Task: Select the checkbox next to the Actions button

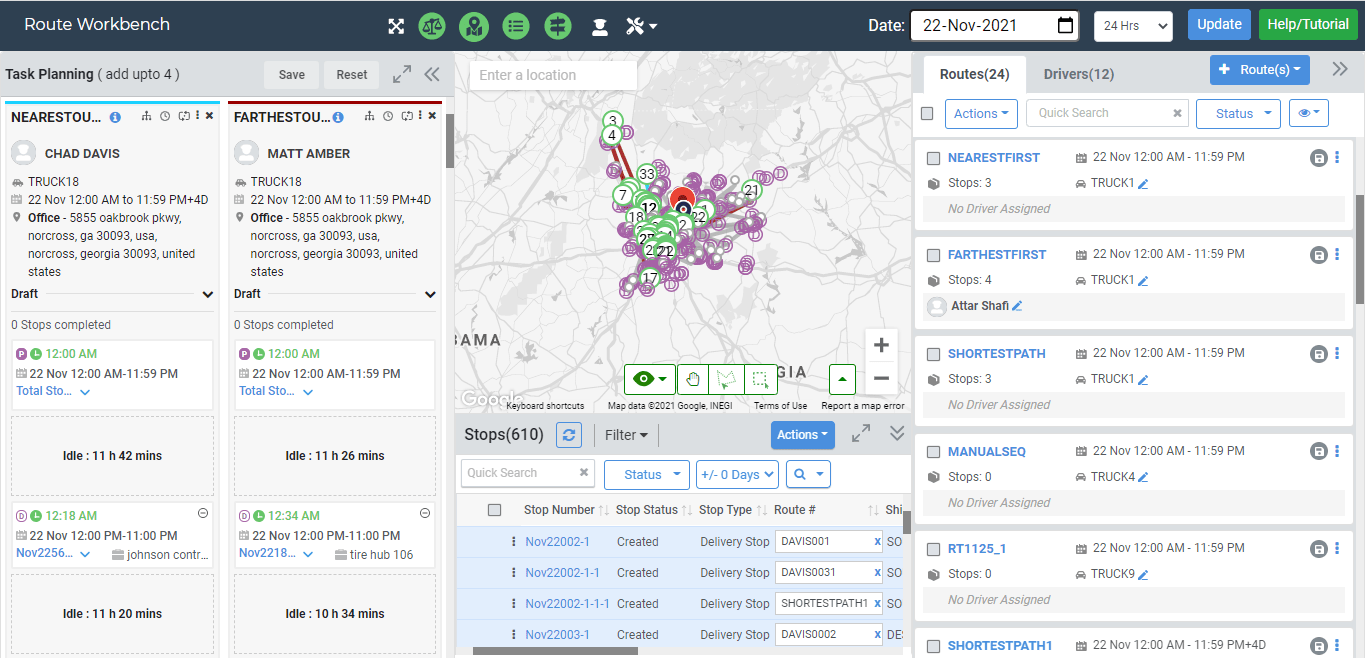Action: click(929, 113)
